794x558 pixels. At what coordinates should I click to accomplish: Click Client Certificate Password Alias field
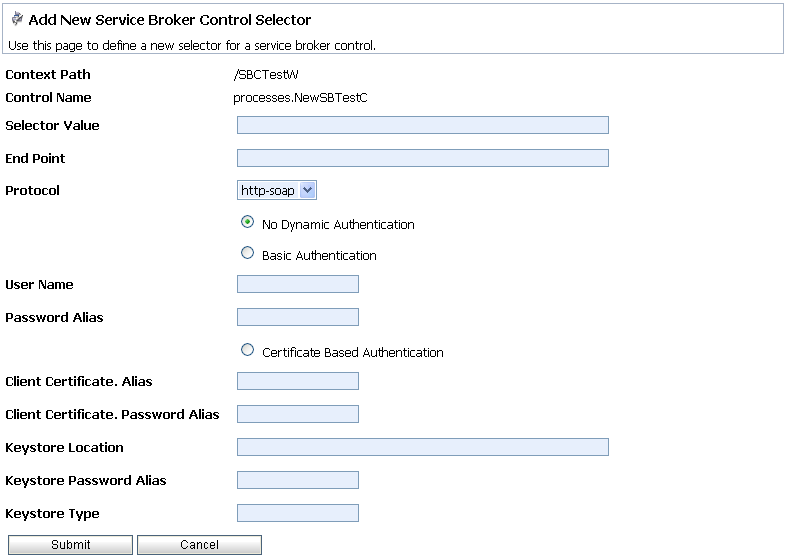click(298, 414)
